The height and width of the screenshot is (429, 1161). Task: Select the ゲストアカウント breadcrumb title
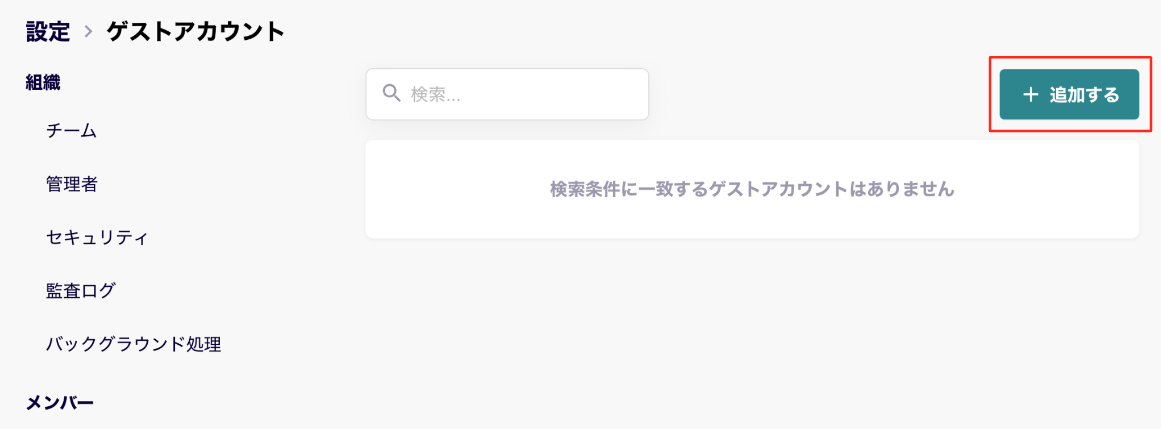pos(195,32)
